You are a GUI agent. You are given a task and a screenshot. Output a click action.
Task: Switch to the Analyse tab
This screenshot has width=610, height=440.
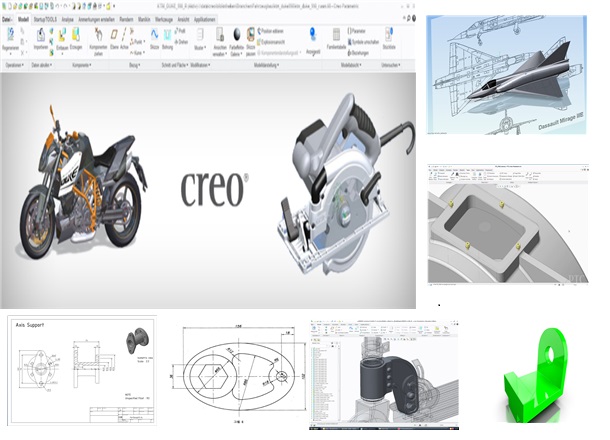67,19
